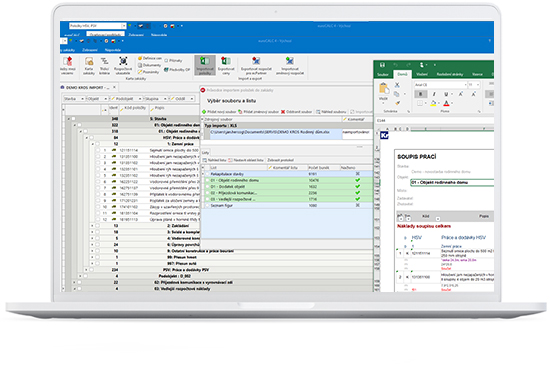Open Předvolby DP in ribbon
The image size is (550, 382).
[x=177, y=69]
